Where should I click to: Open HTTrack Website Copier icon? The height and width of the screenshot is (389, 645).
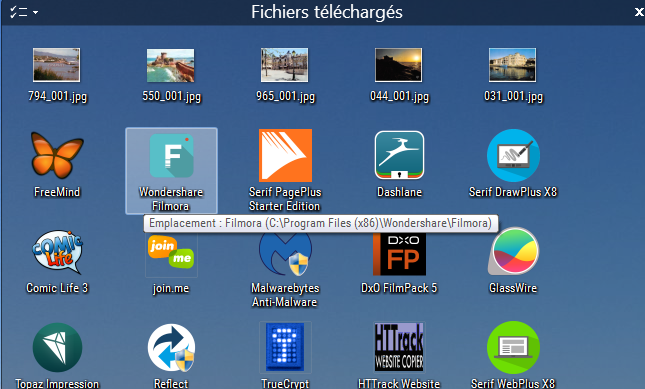click(x=399, y=347)
